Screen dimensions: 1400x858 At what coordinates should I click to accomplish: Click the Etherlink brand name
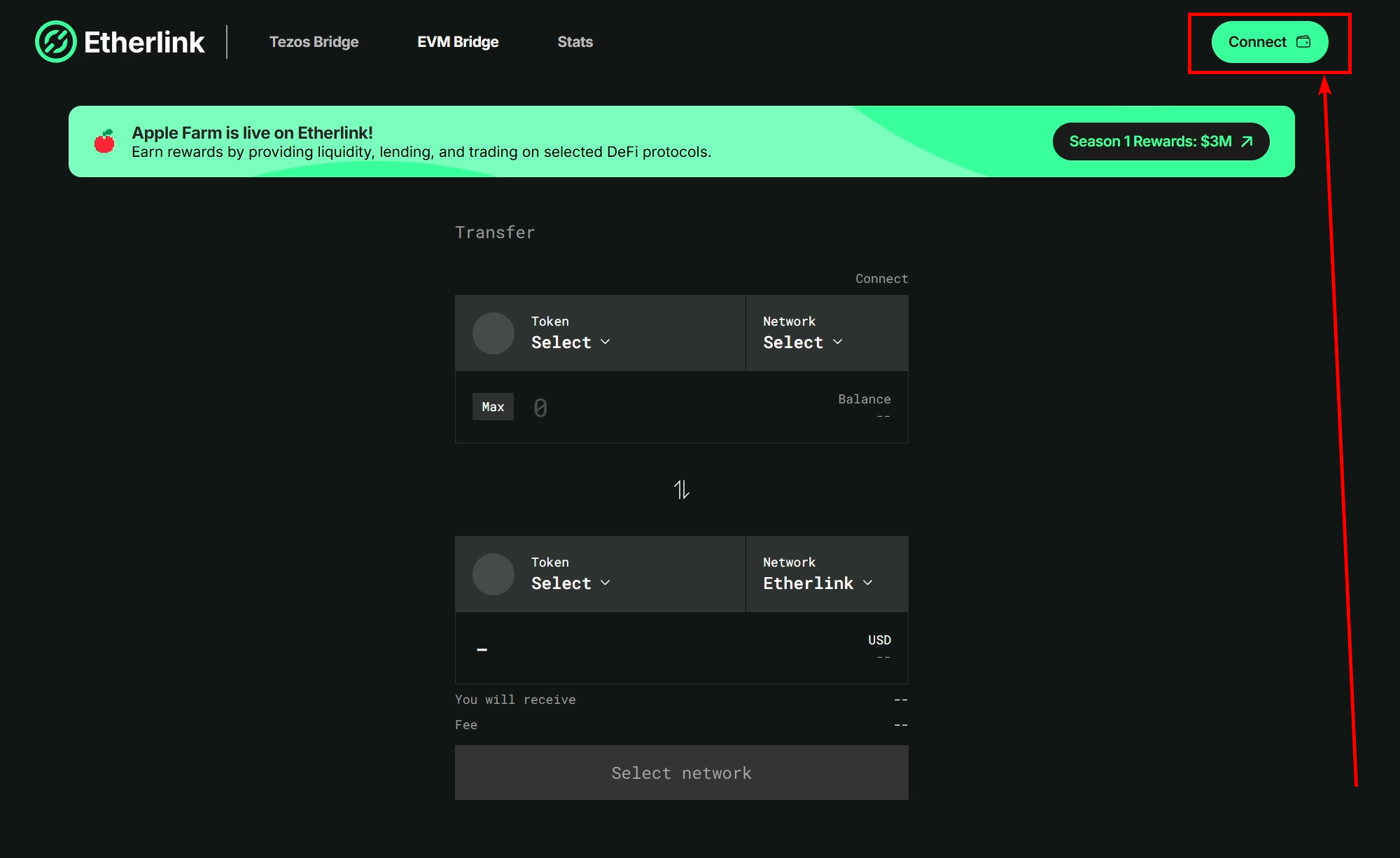(144, 42)
